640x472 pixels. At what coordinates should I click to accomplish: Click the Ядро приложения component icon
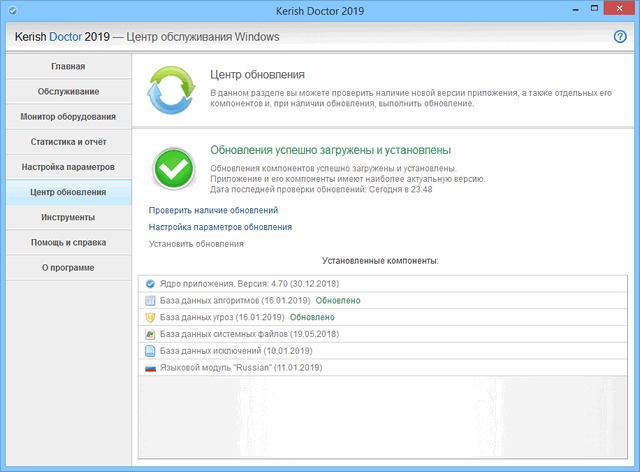[x=150, y=283]
